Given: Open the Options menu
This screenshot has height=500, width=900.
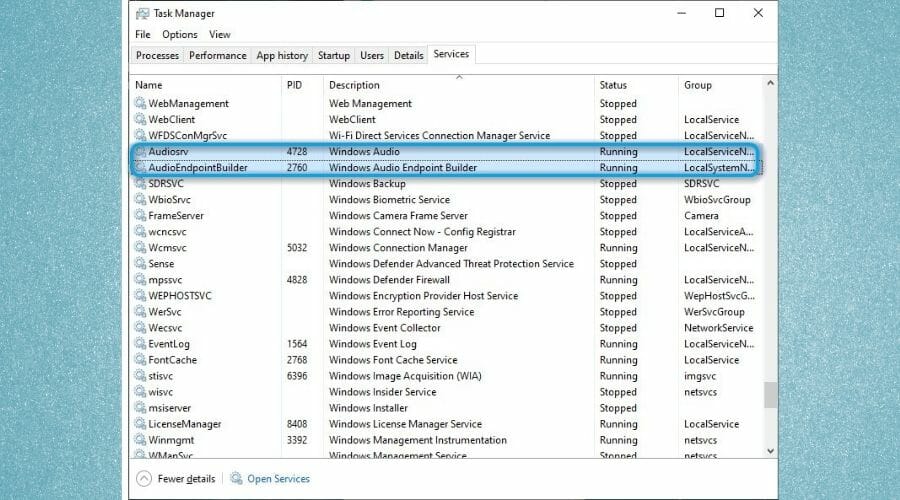Looking at the screenshot, I should click(x=180, y=34).
